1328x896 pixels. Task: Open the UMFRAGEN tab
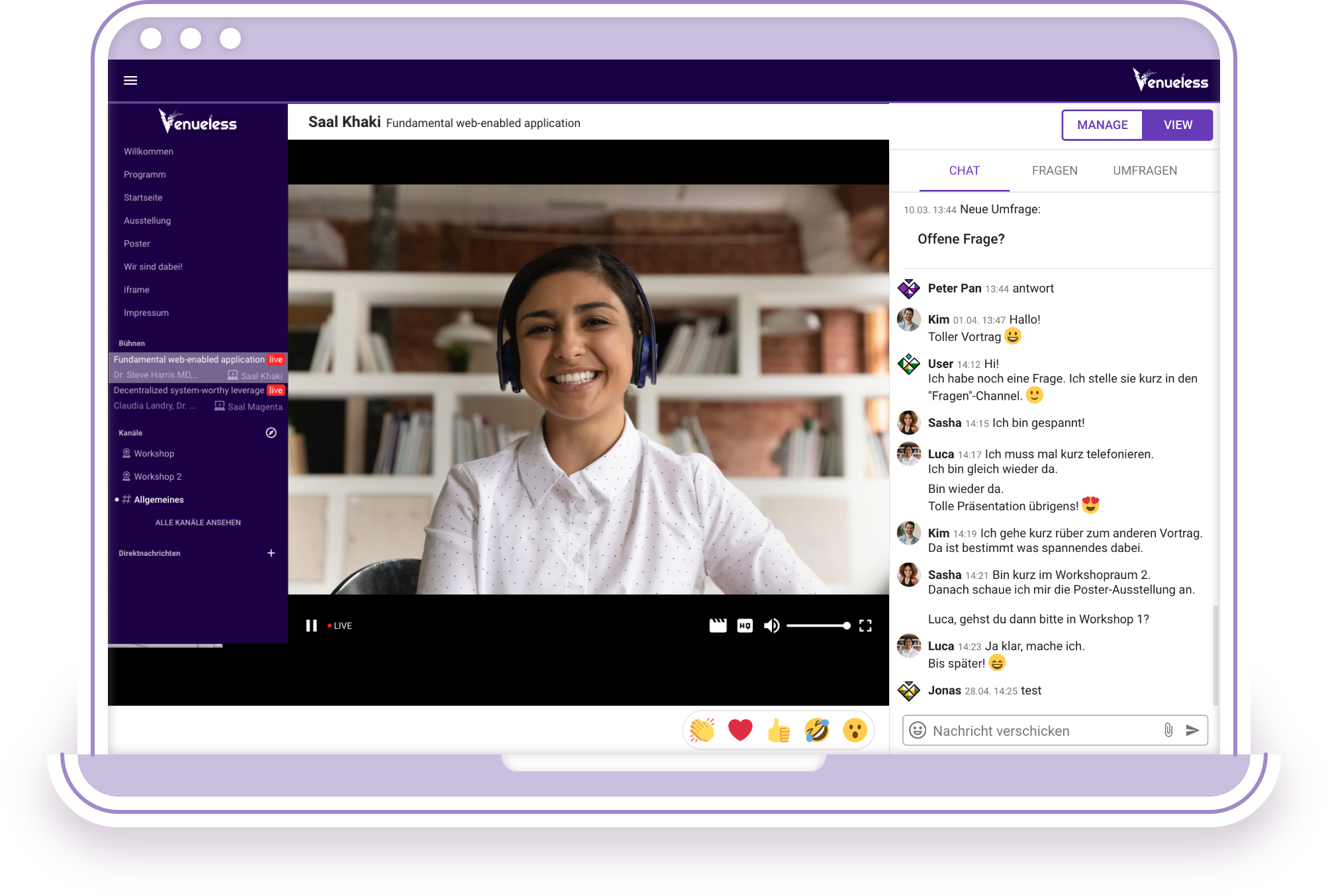[1145, 171]
